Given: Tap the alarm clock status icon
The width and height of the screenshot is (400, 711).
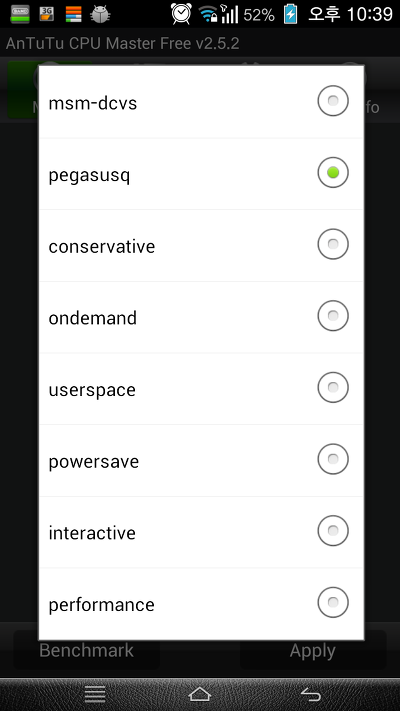Looking at the screenshot, I should (x=181, y=14).
